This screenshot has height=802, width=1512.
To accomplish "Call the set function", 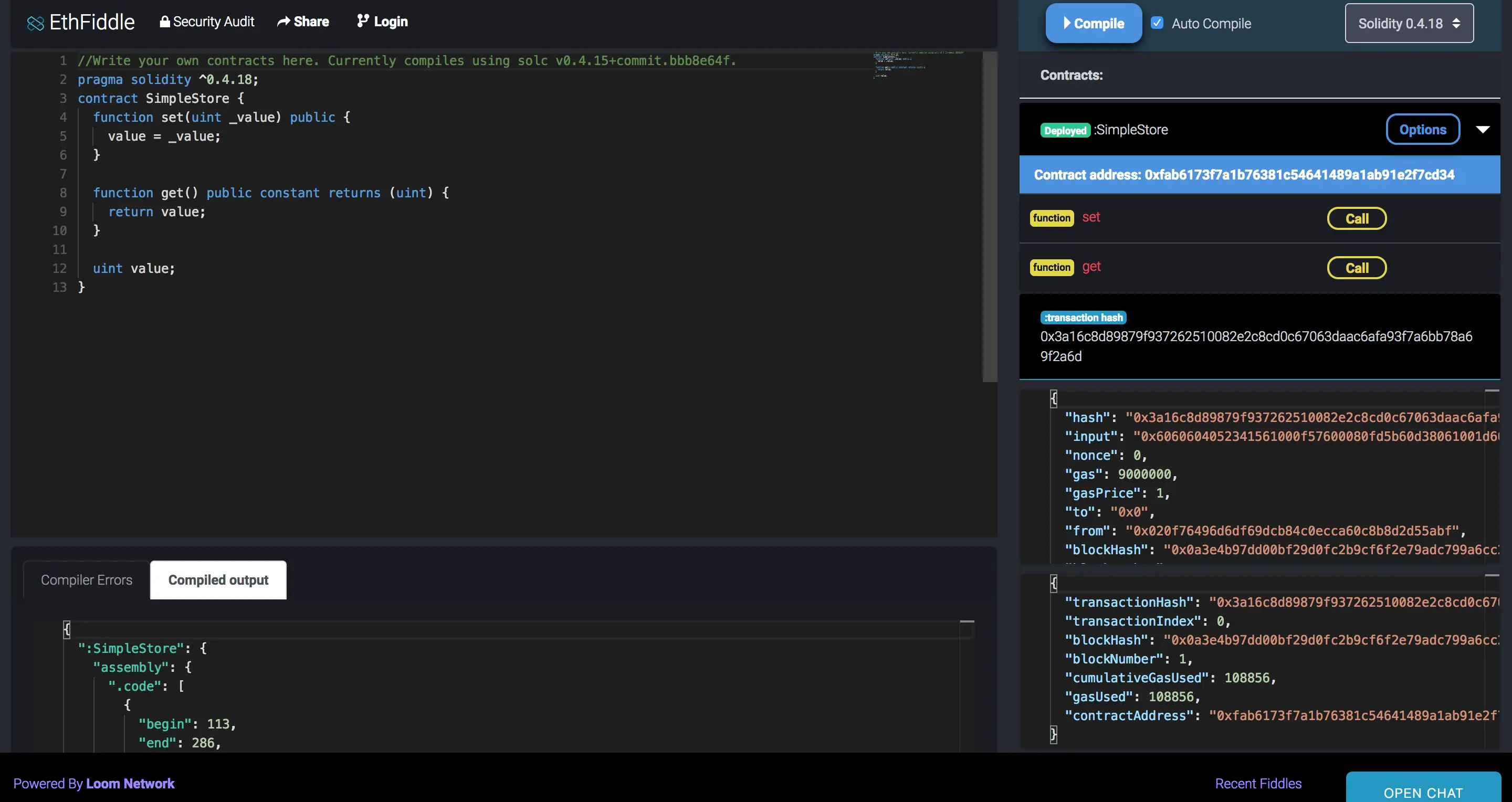I will click(x=1357, y=219).
